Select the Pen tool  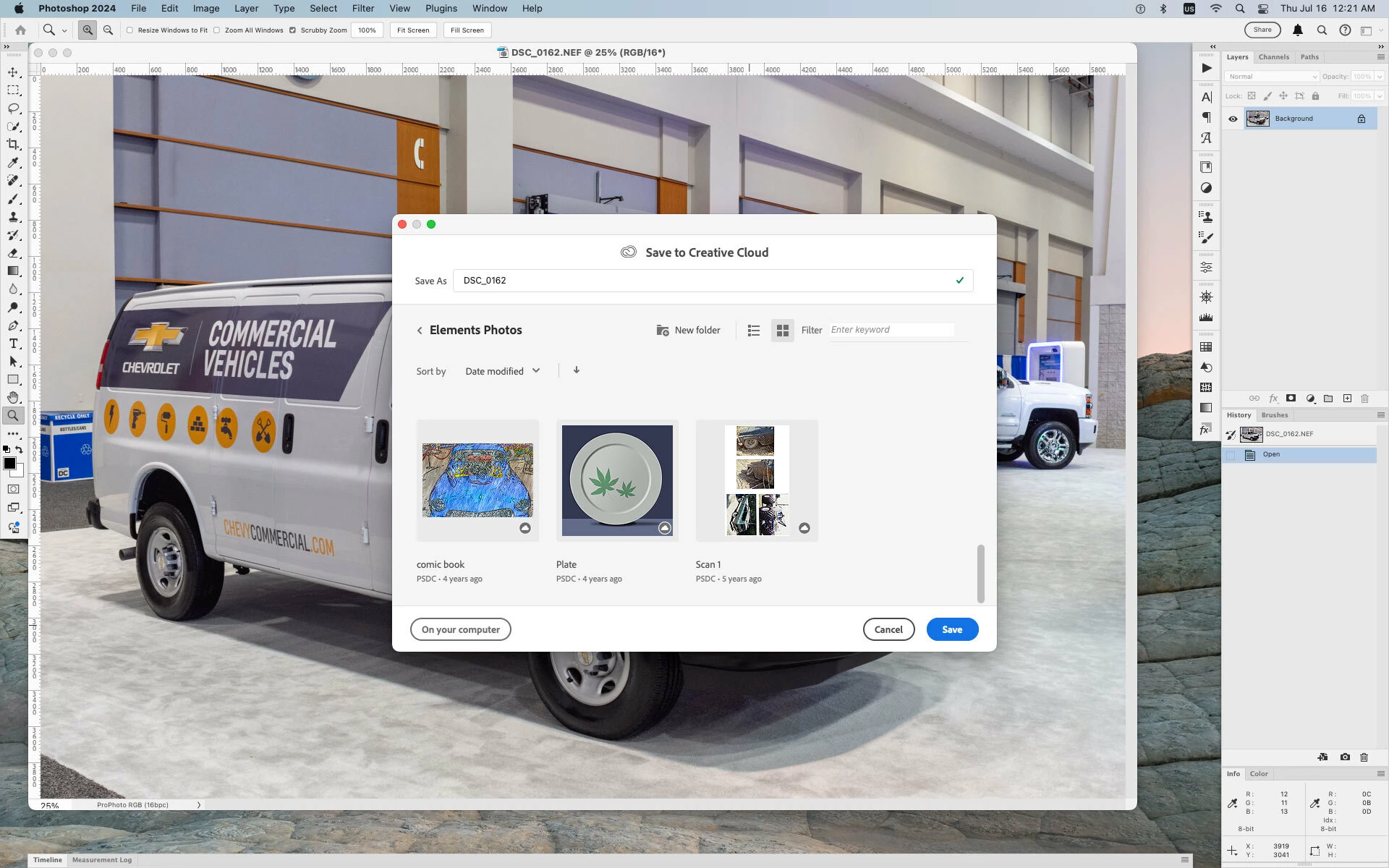[x=13, y=325]
